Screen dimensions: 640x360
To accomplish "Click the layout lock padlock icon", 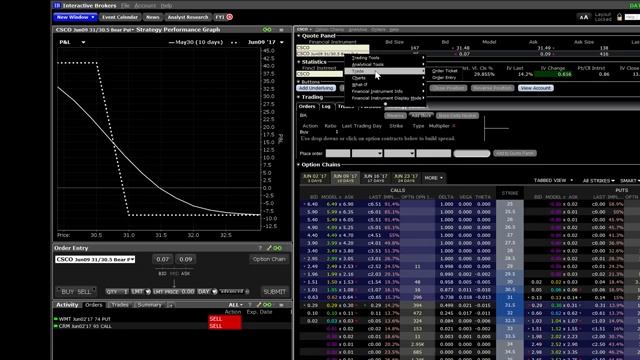I will point(619,17).
